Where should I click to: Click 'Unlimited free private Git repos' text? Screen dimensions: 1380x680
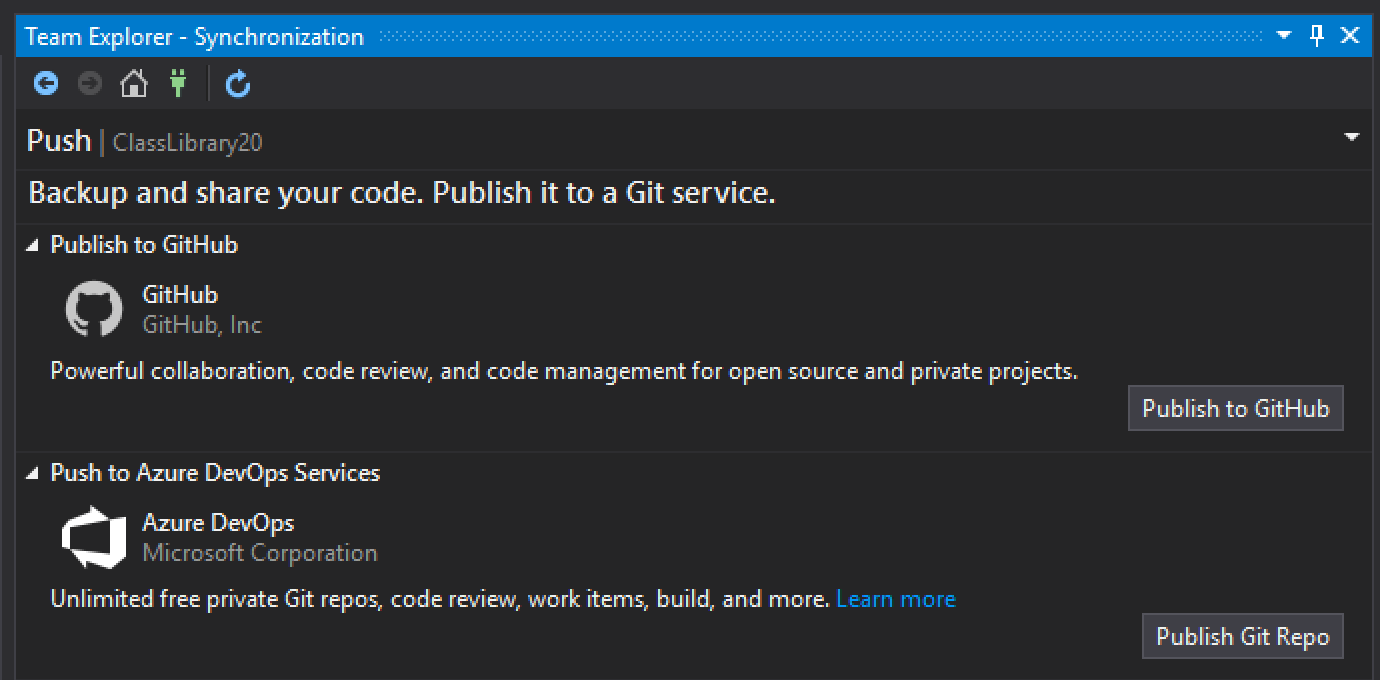point(440,599)
